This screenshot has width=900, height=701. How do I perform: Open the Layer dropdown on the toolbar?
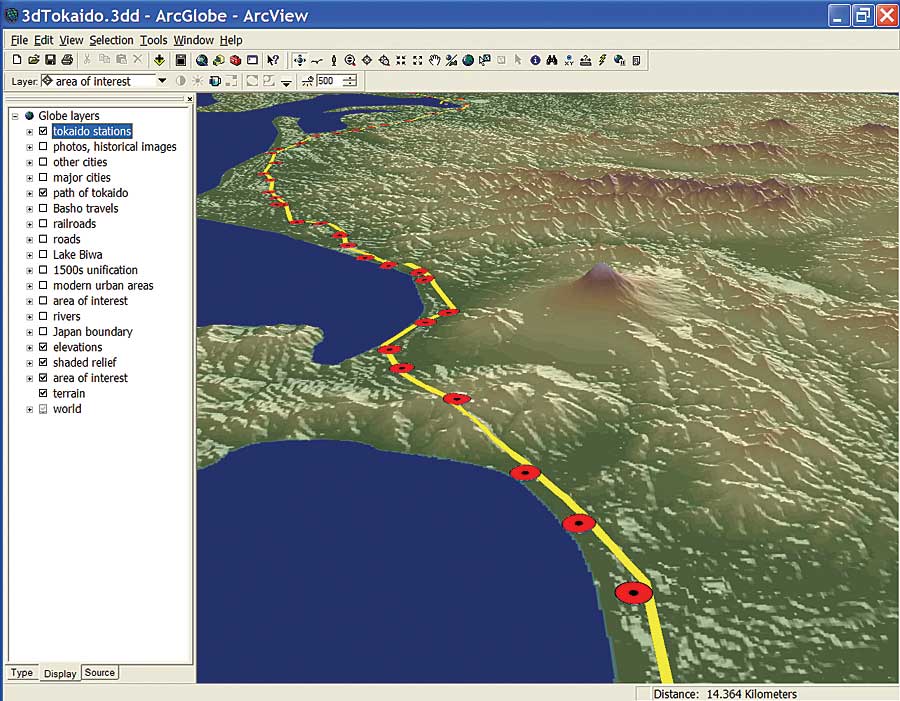tap(162, 81)
